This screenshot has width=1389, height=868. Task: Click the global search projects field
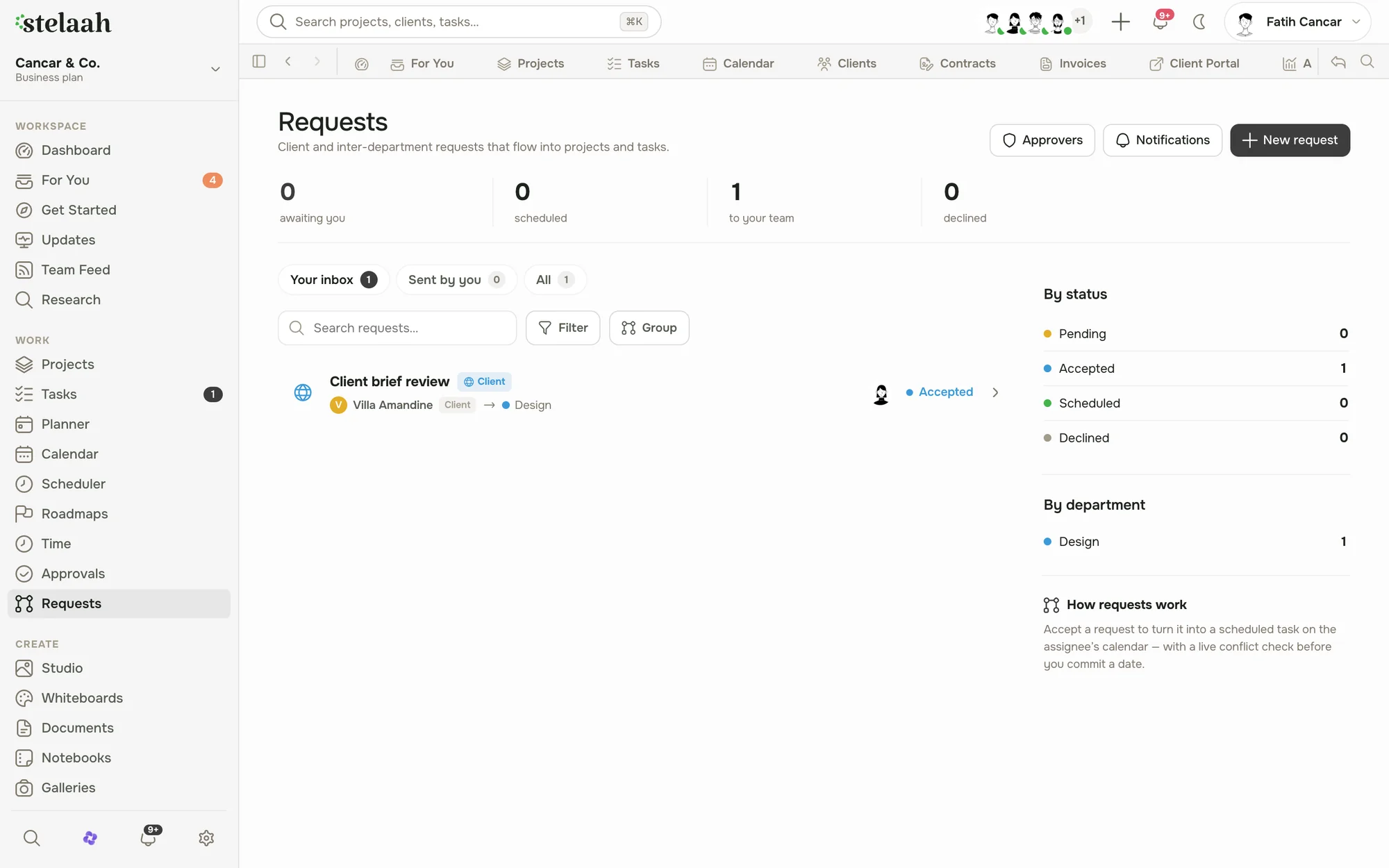[x=458, y=22]
